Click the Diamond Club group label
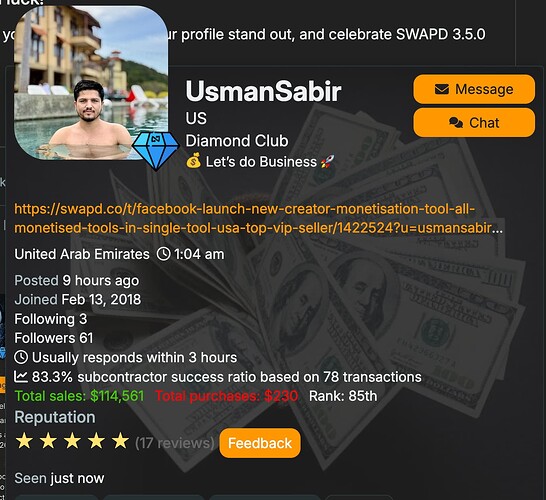This screenshot has height=500, width=546. [237, 141]
